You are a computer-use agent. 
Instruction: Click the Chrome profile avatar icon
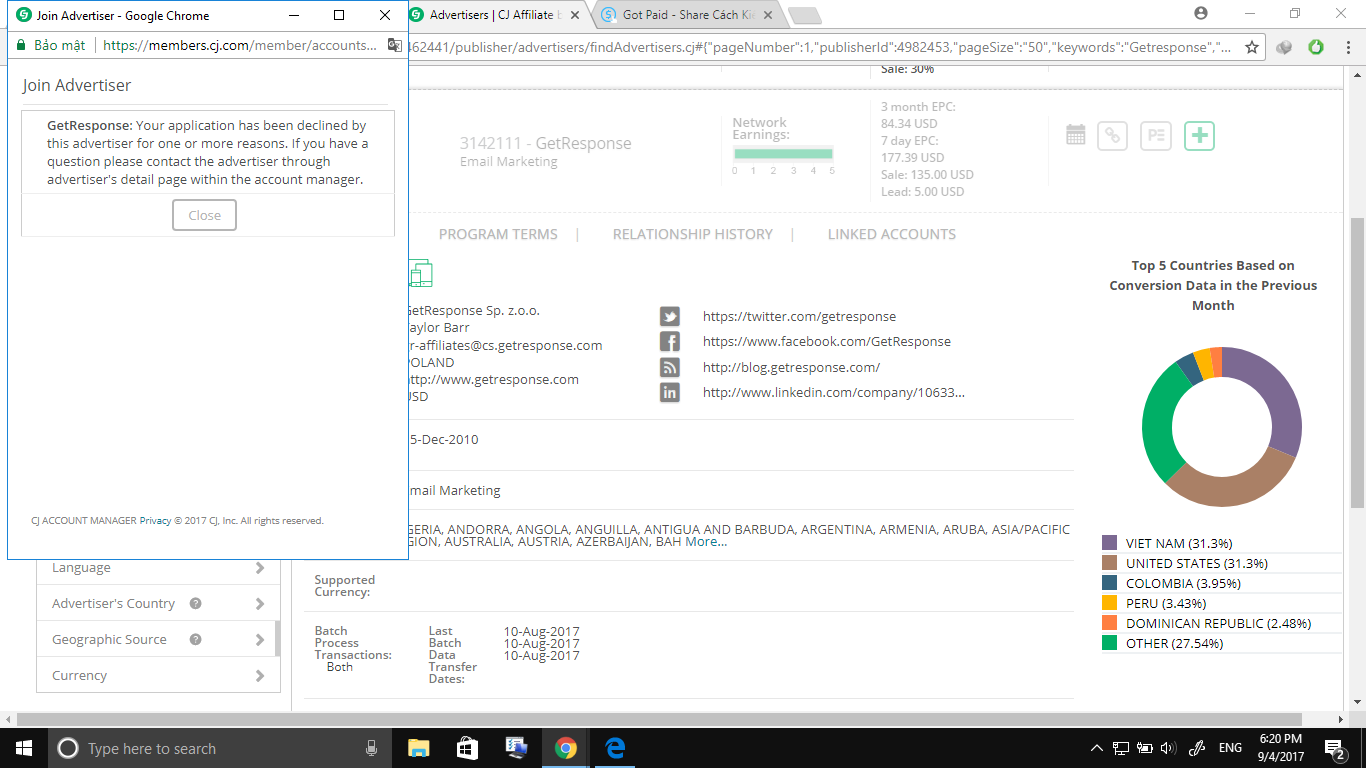pos(1201,14)
